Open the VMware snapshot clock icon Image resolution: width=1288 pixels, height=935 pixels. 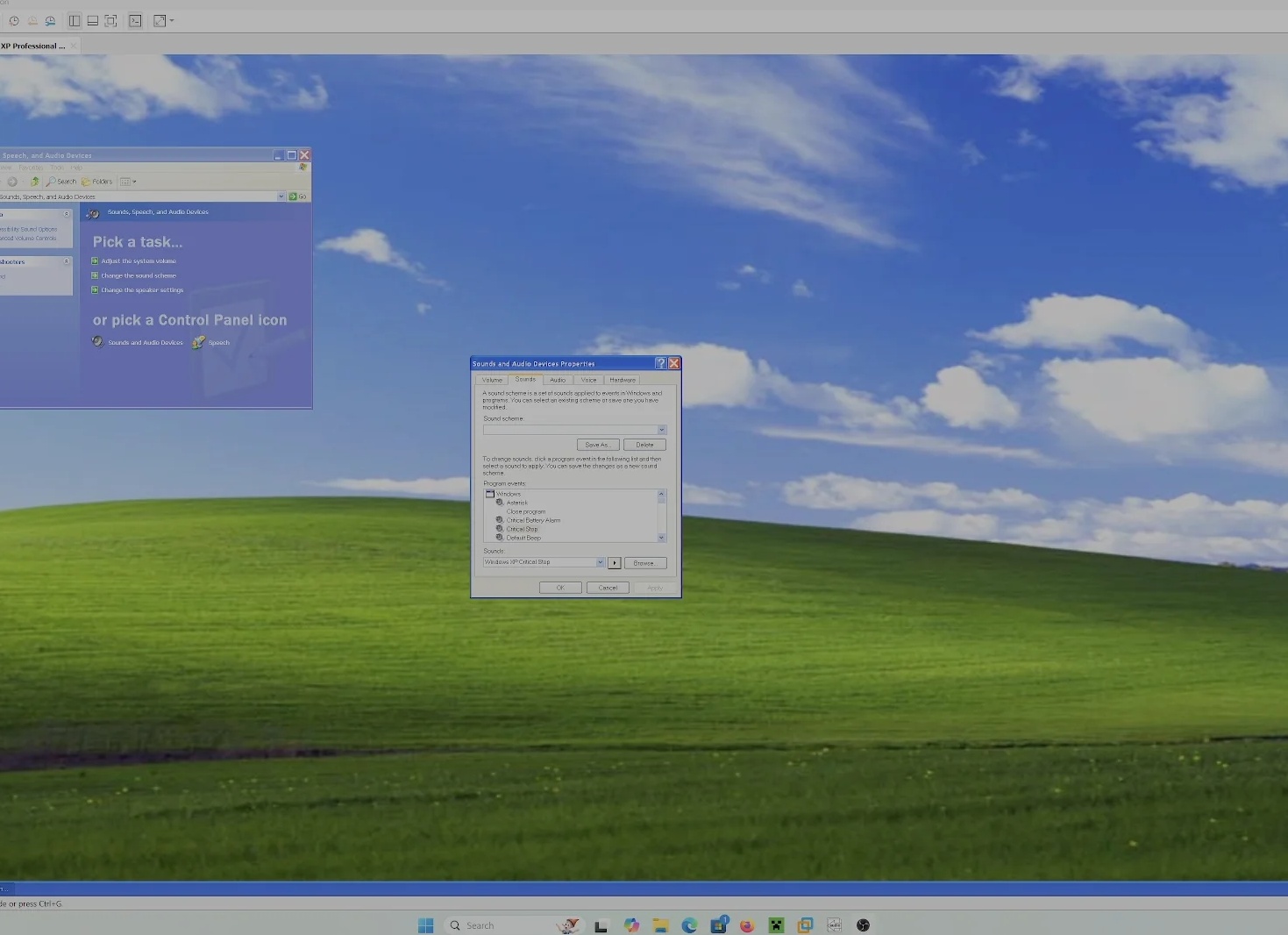click(x=14, y=20)
